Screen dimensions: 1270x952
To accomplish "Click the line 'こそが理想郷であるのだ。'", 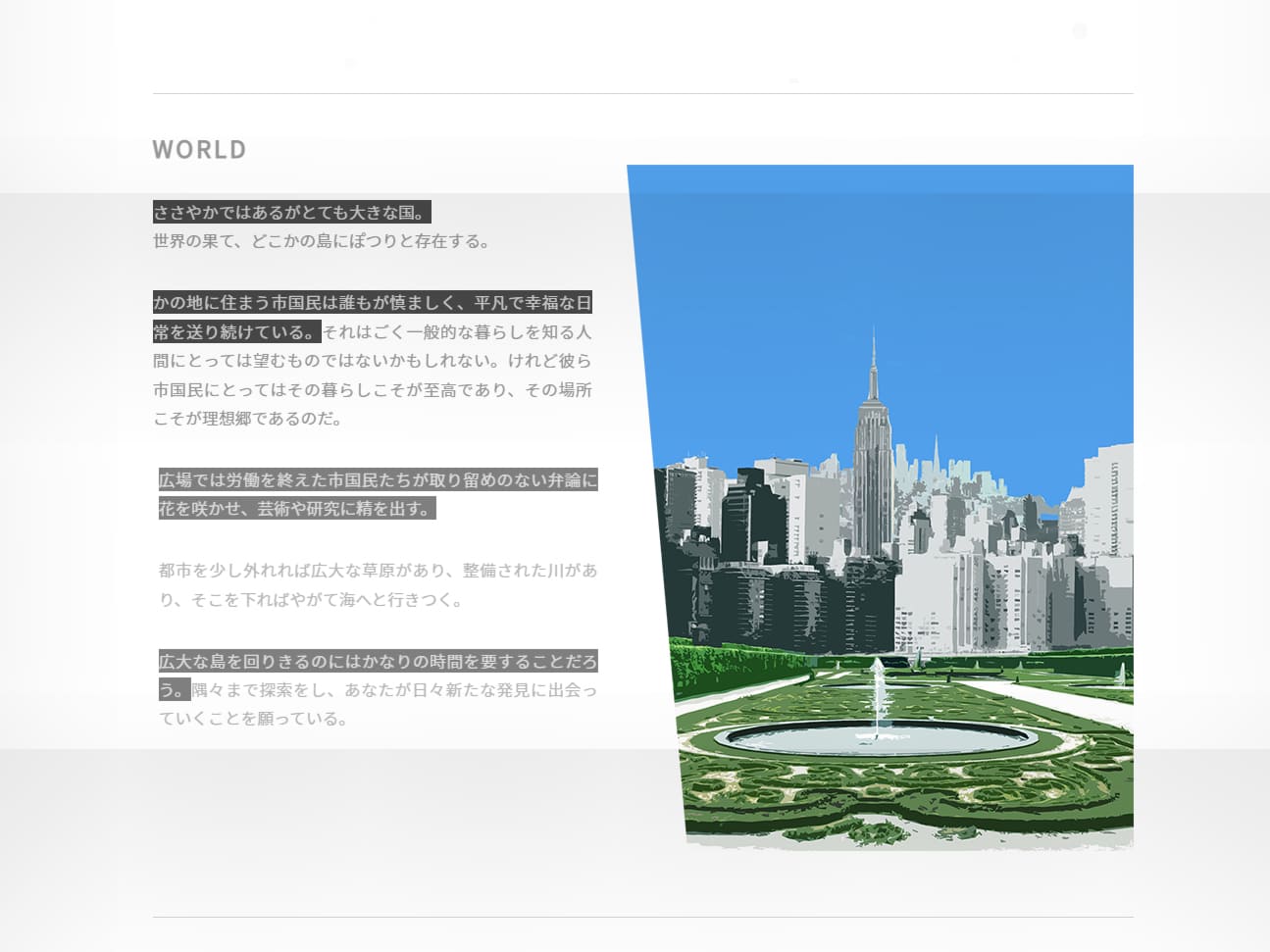I will (x=249, y=419).
